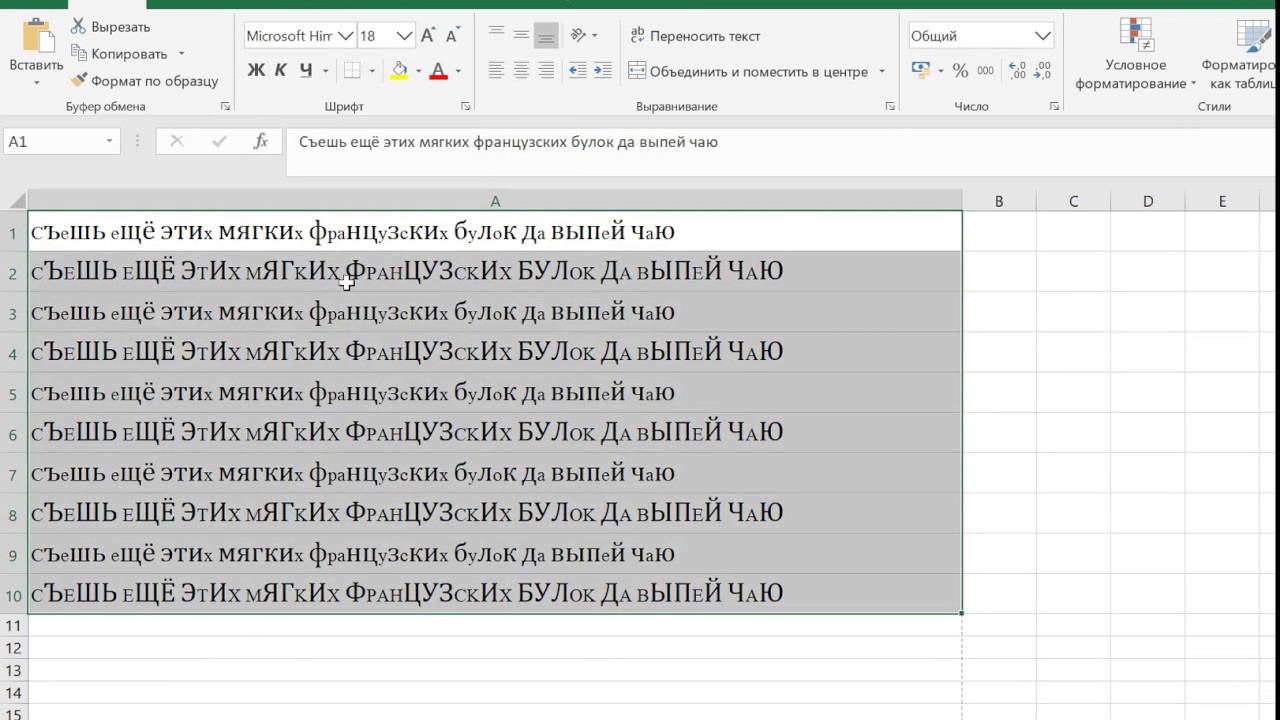Click the text cell in row 10
The height and width of the screenshot is (720, 1280).
(x=495, y=593)
